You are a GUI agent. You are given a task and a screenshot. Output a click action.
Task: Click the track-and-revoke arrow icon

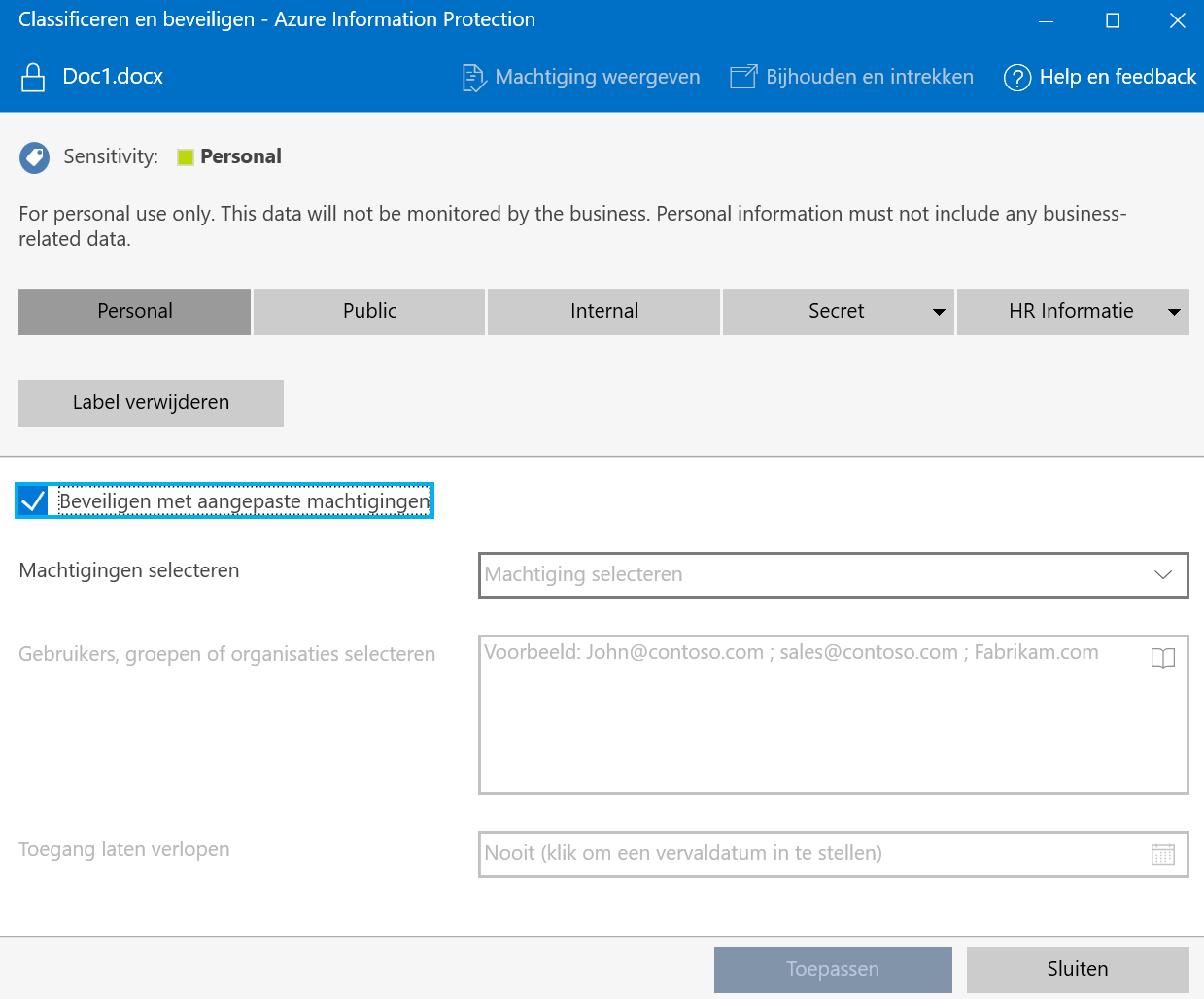point(743,76)
